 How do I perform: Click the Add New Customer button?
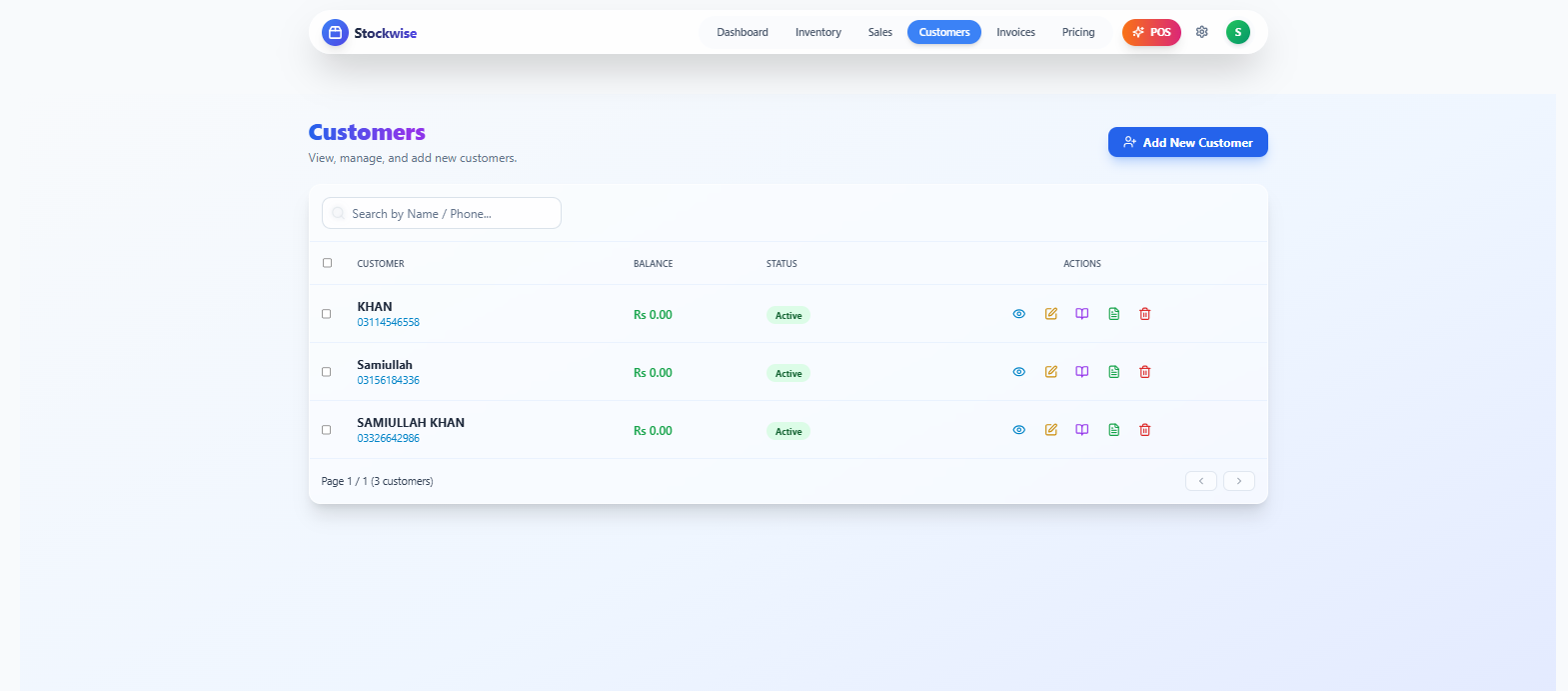[1187, 142]
